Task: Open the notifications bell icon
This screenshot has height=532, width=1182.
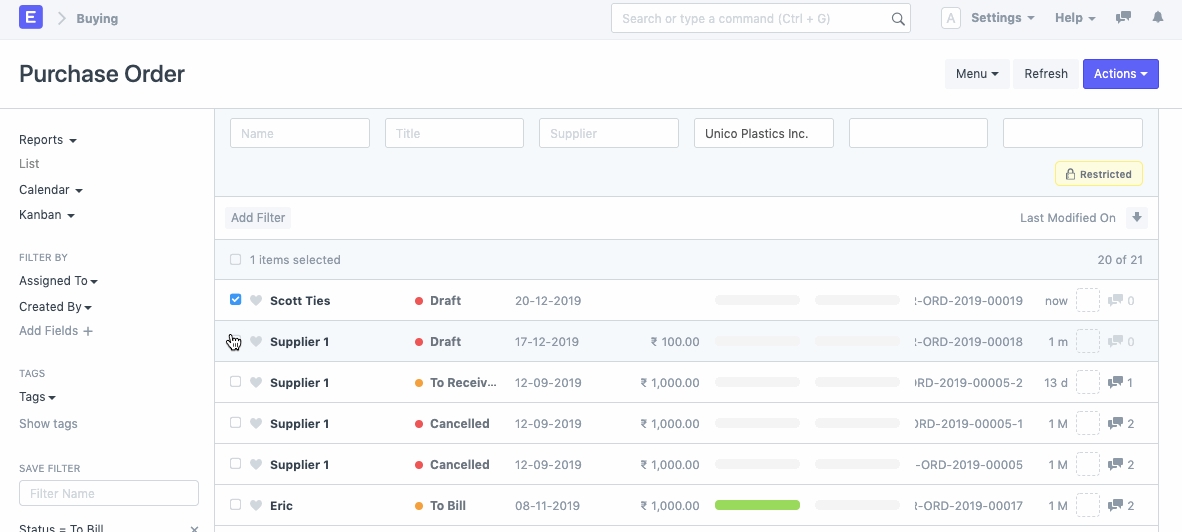Action: click(x=1158, y=18)
